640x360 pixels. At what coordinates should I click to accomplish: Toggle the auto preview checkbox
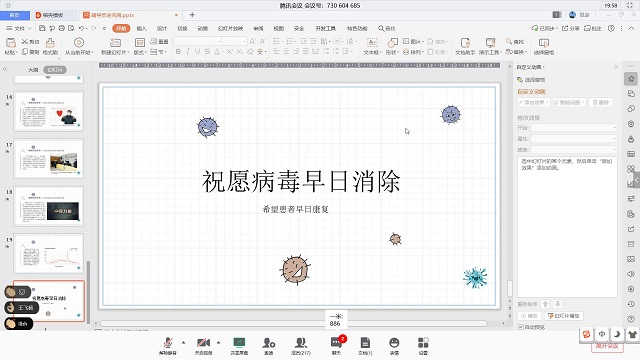coord(520,327)
